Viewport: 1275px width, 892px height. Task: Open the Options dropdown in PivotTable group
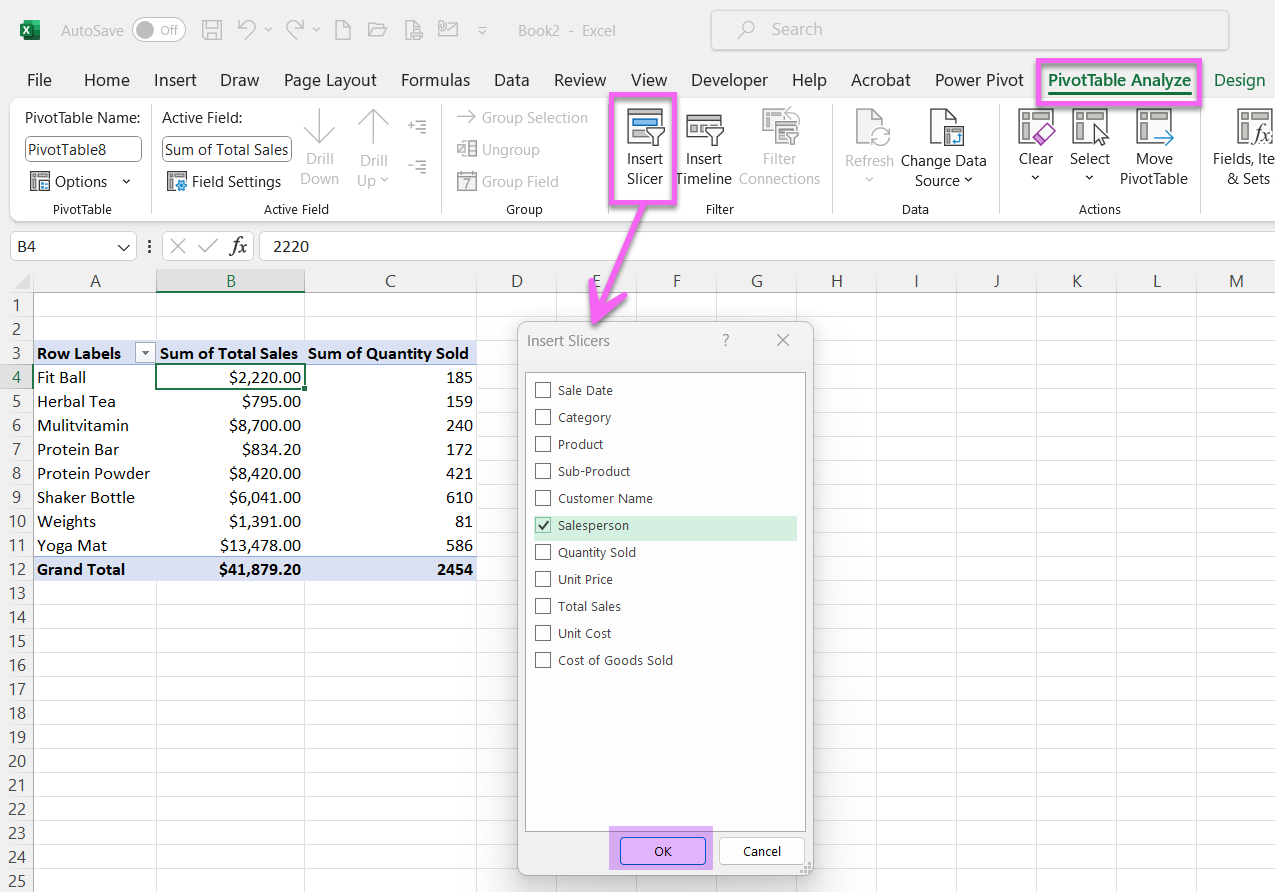pyautogui.click(x=82, y=181)
